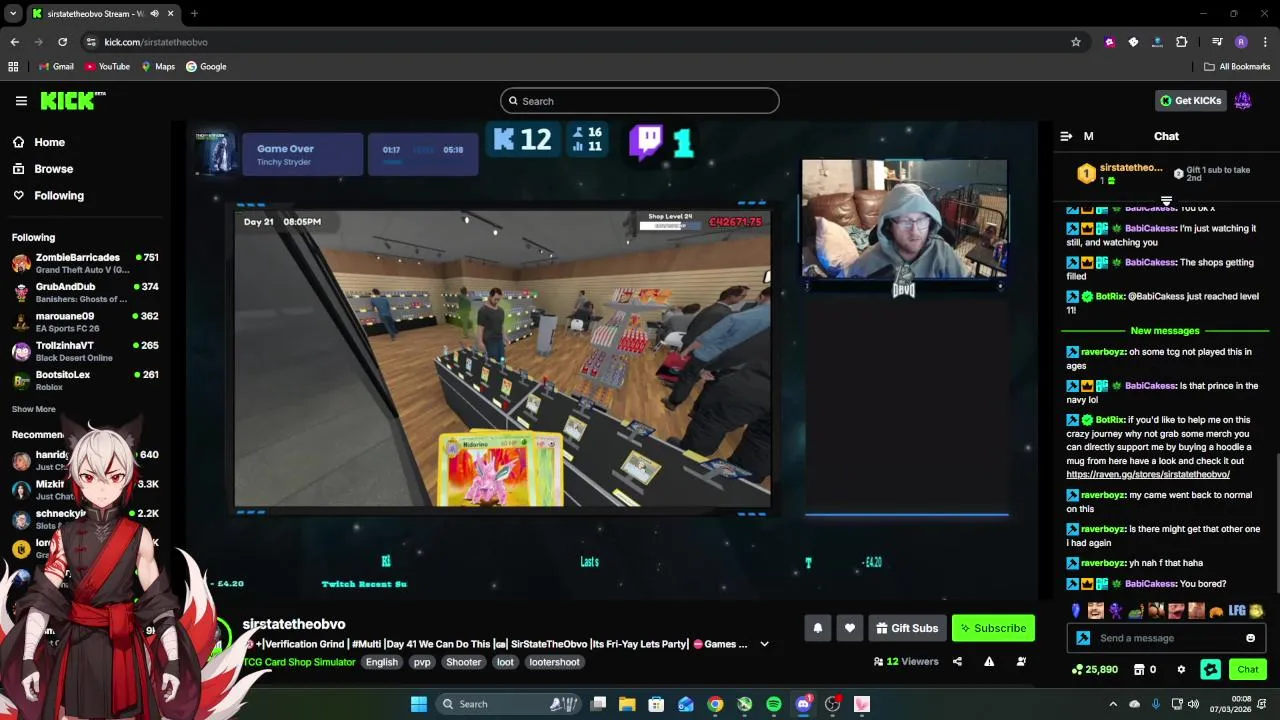Image resolution: width=1280 pixels, height=720 pixels.
Task: Open the emoji picker in chat
Action: [1250, 638]
